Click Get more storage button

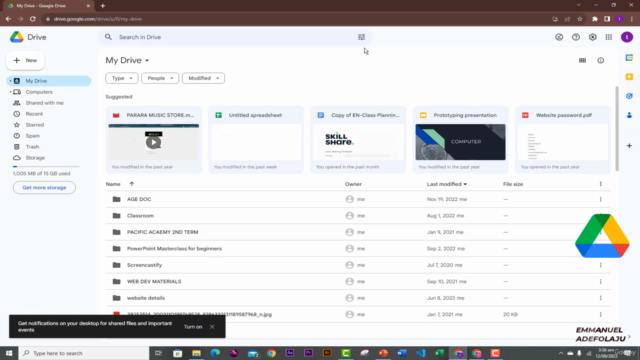pyautogui.click(x=44, y=188)
